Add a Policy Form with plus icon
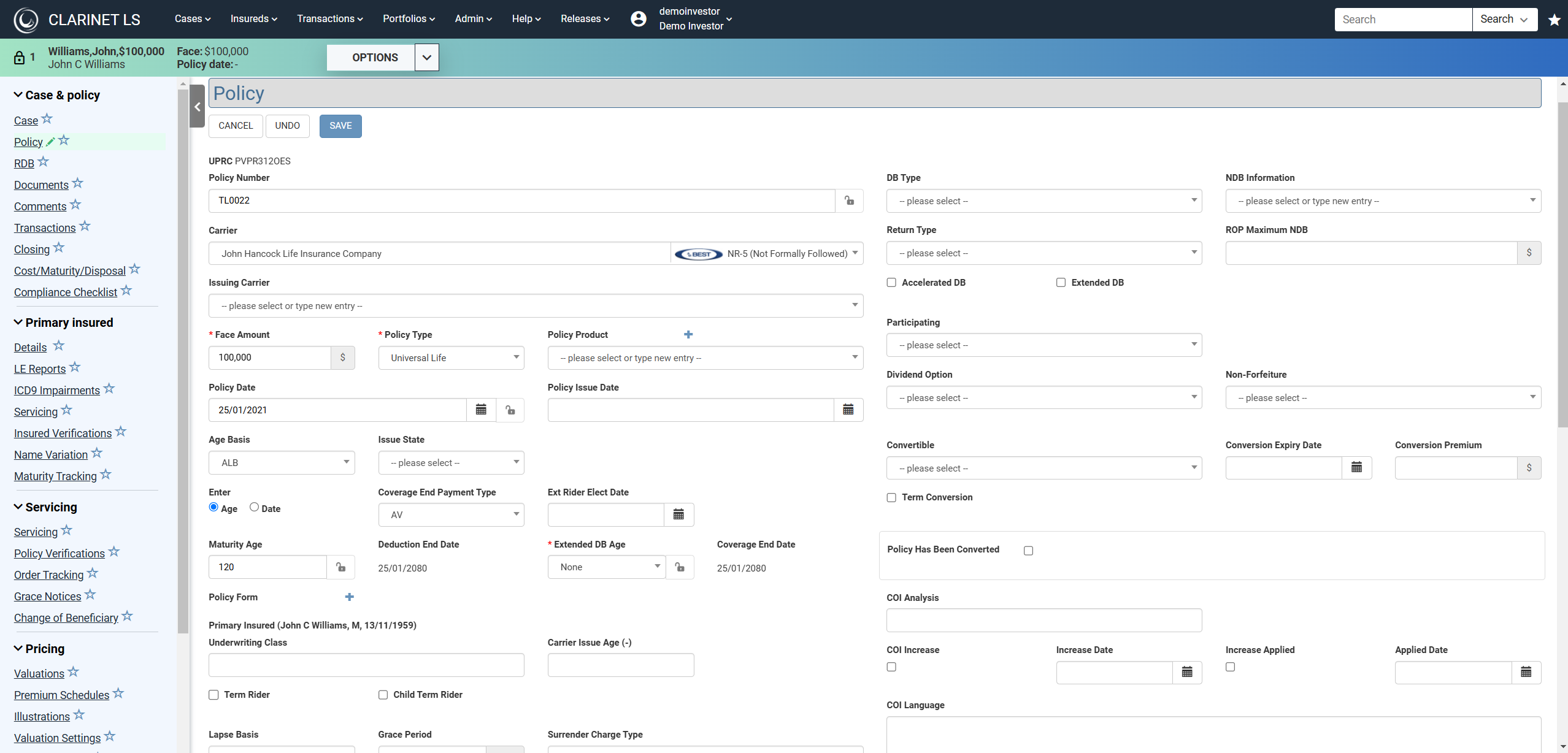The image size is (1568, 753). pos(349,597)
